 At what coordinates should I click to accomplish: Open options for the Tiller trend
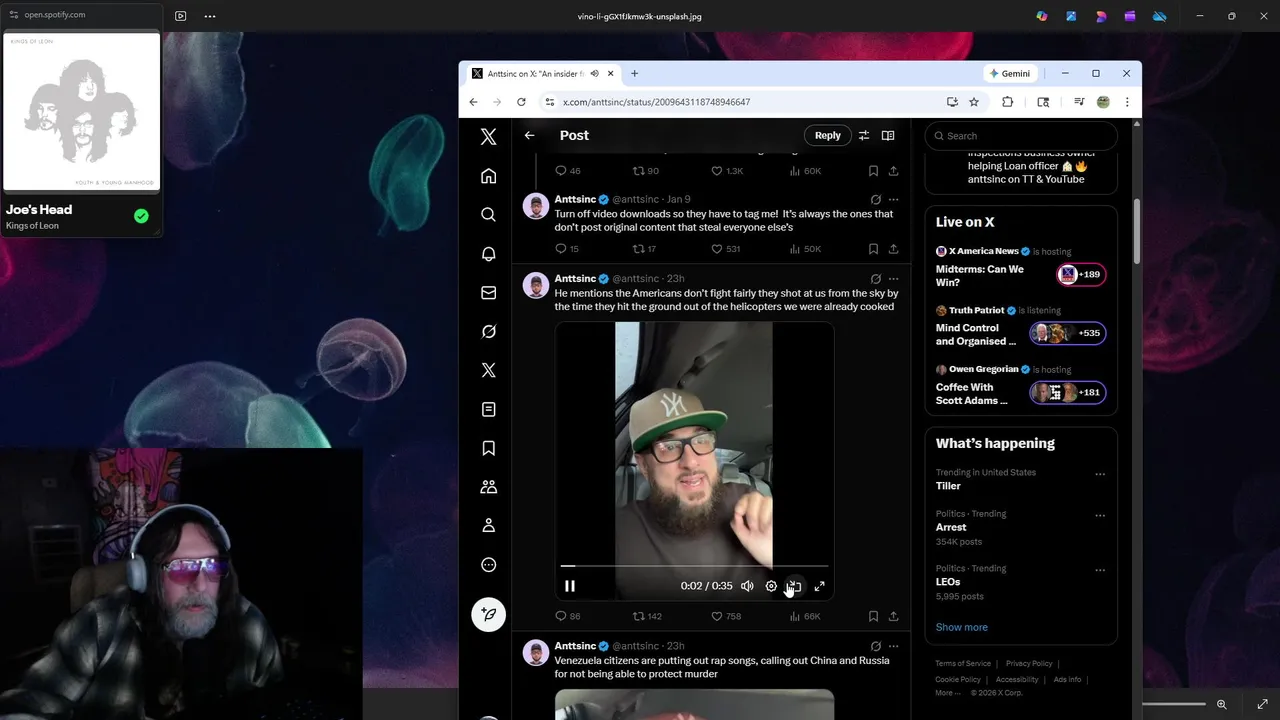coord(1100,474)
